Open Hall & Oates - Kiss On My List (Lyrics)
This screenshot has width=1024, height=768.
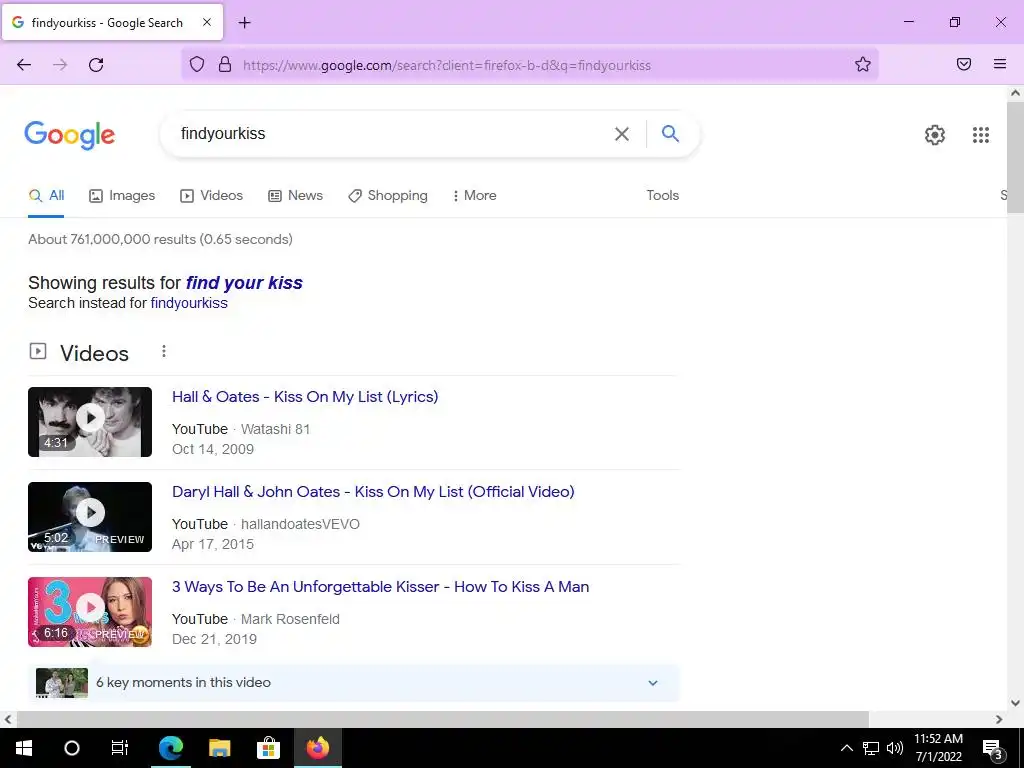pos(305,396)
